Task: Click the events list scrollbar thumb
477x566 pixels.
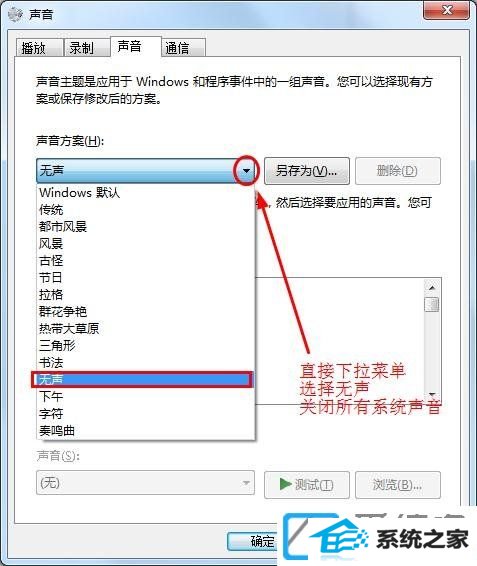Action: [432, 305]
